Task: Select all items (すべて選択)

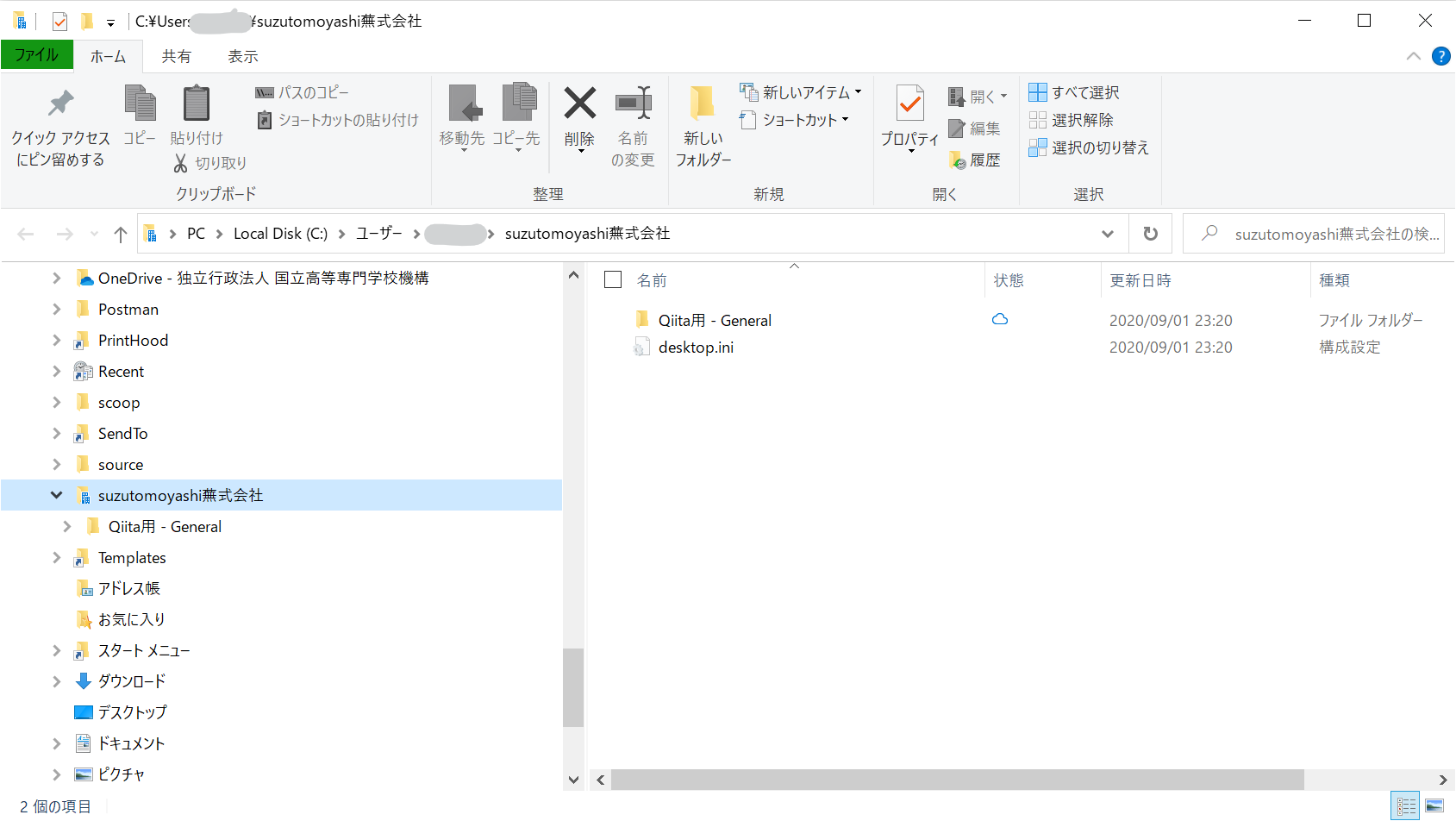Action: (1074, 92)
